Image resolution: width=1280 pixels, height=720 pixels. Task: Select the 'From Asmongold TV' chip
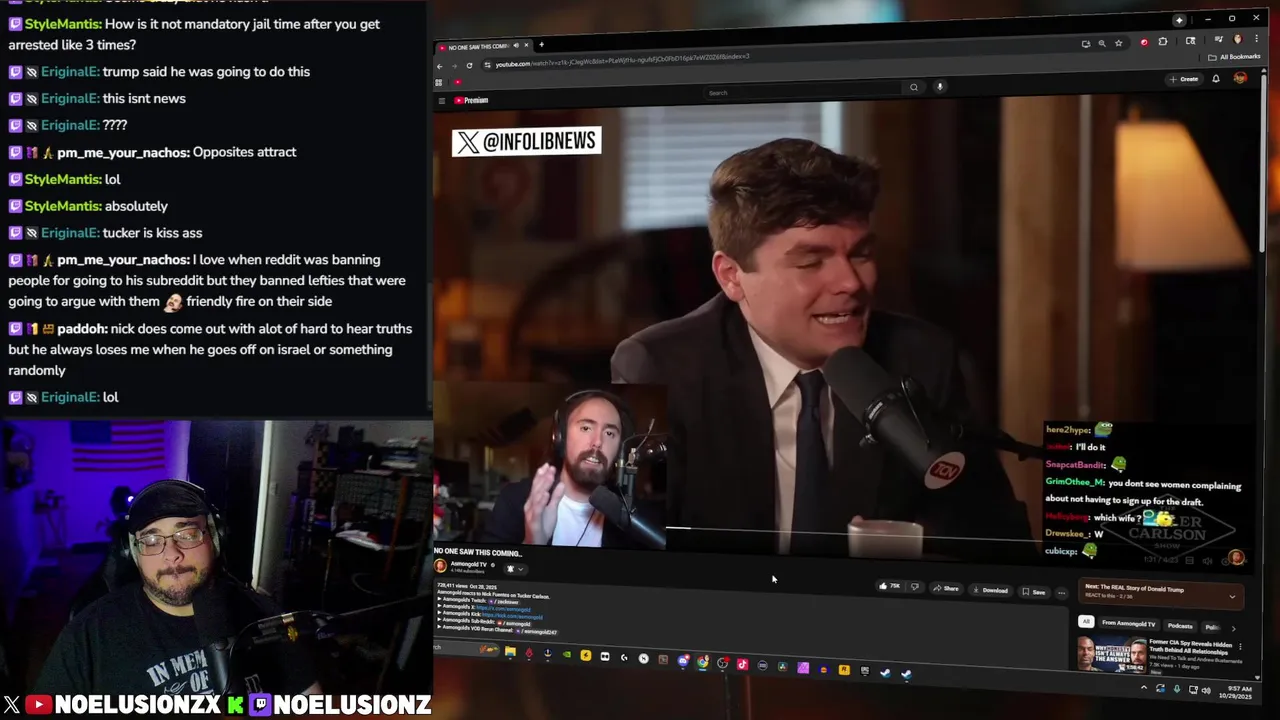pyautogui.click(x=1129, y=624)
